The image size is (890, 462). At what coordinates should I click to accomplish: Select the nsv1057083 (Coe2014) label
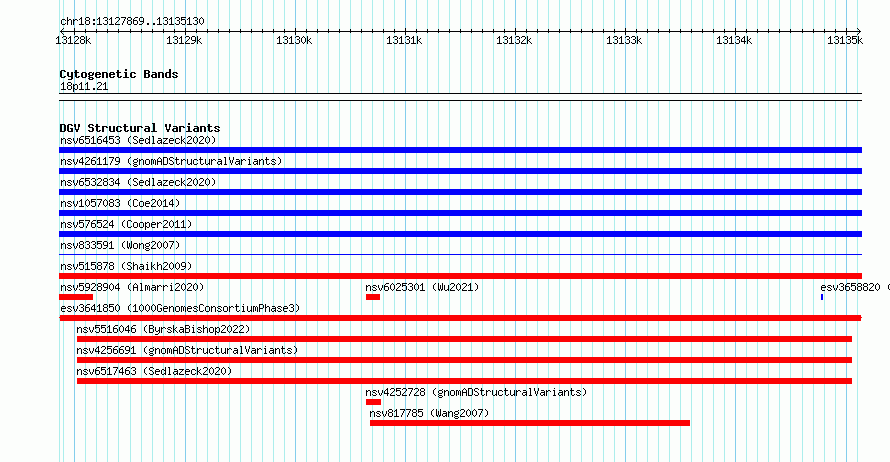click(120, 203)
